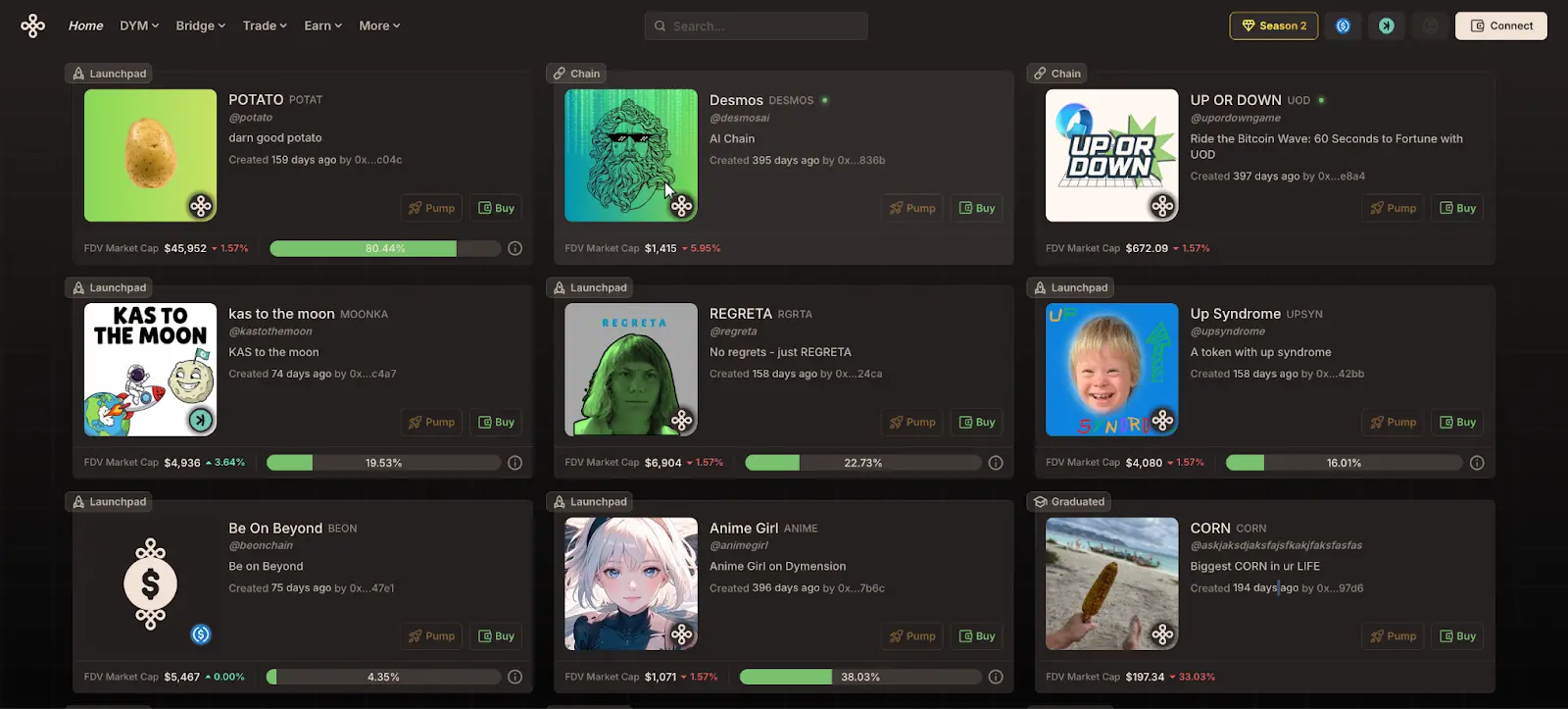Image resolution: width=1568 pixels, height=709 pixels.
Task: Click the info icon on the Be On Beyond card
Action: [x=514, y=677]
